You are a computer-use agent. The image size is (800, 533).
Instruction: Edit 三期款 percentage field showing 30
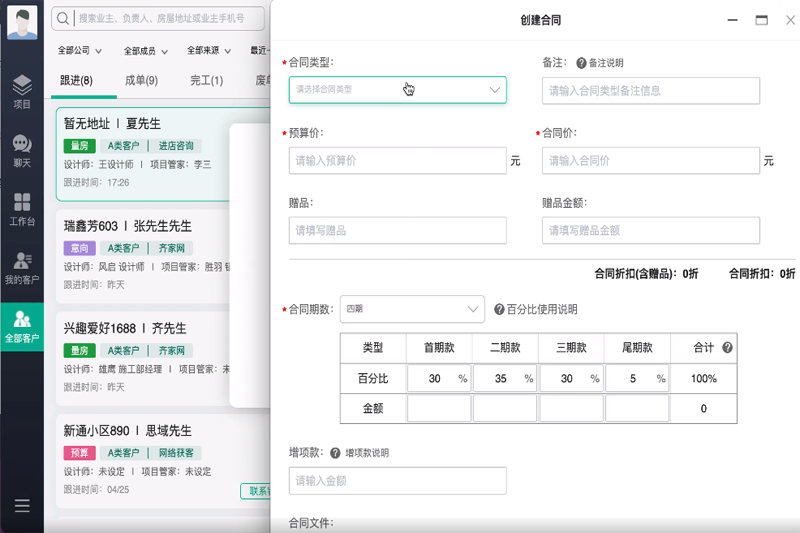pos(571,378)
